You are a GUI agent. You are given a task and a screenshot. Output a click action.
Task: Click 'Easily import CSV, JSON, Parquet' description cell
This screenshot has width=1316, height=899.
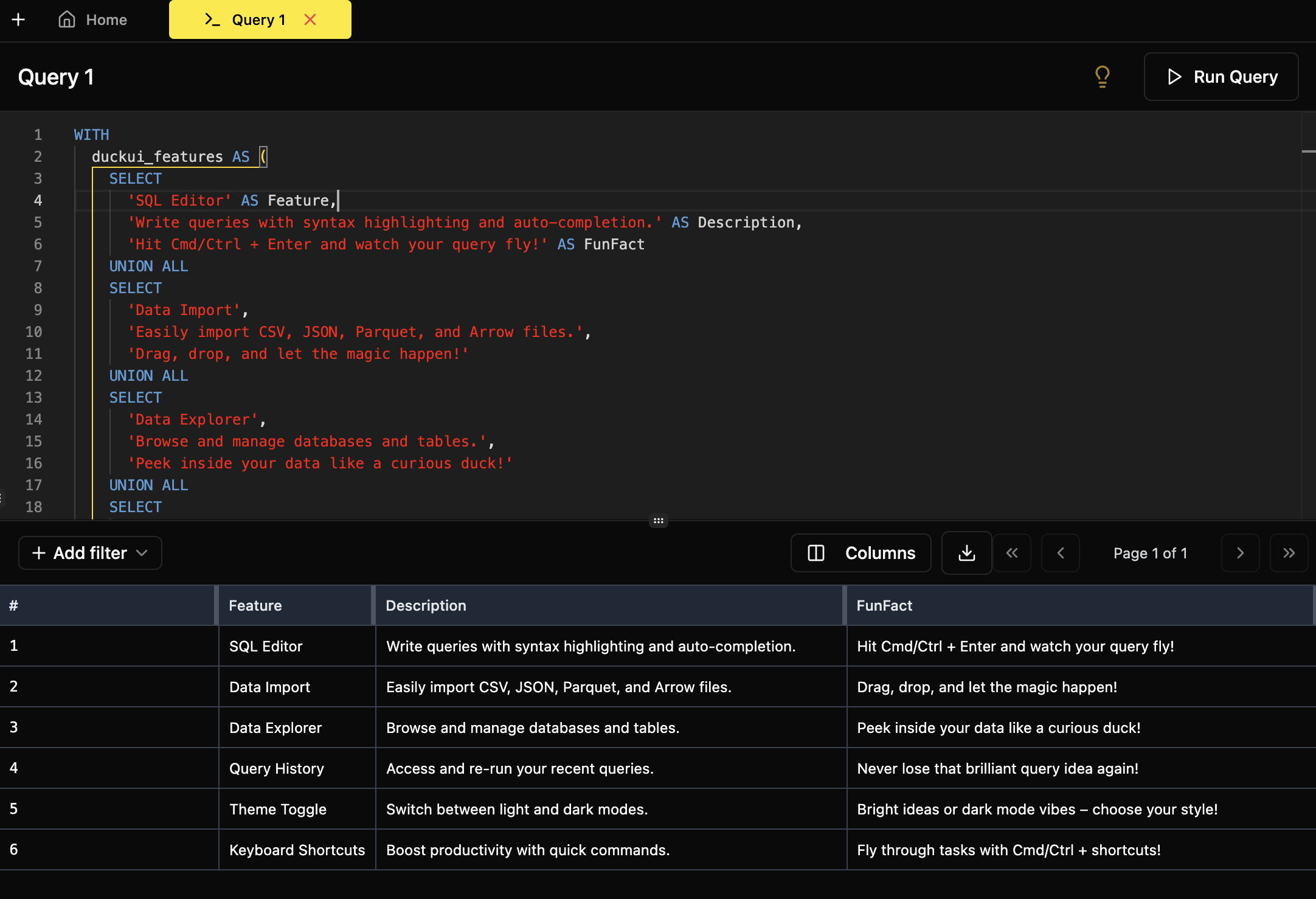[x=611, y=687]
